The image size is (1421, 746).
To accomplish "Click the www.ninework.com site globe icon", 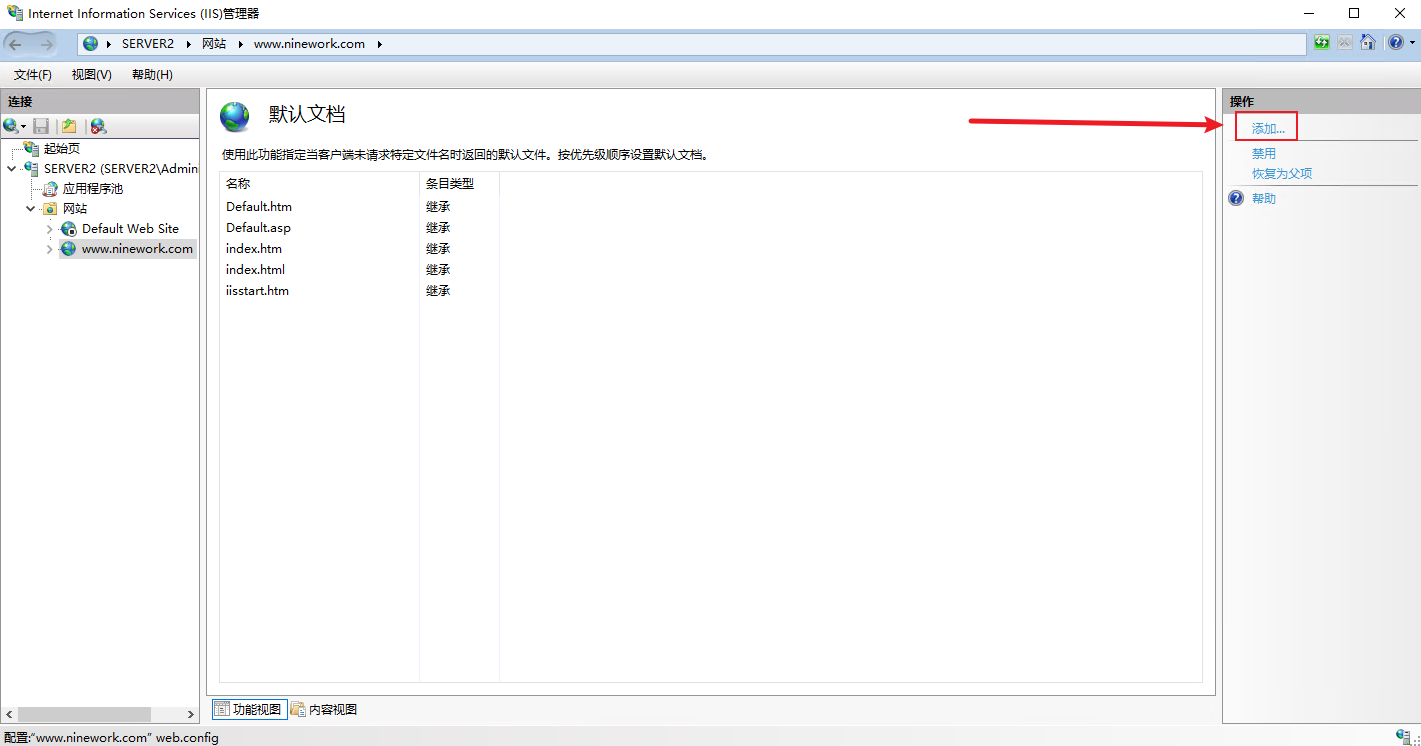I will [x=68, y=249].
